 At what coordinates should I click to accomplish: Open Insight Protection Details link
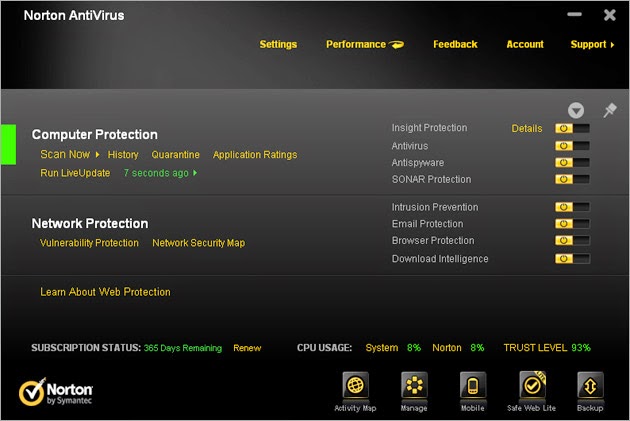click(527, 129)
